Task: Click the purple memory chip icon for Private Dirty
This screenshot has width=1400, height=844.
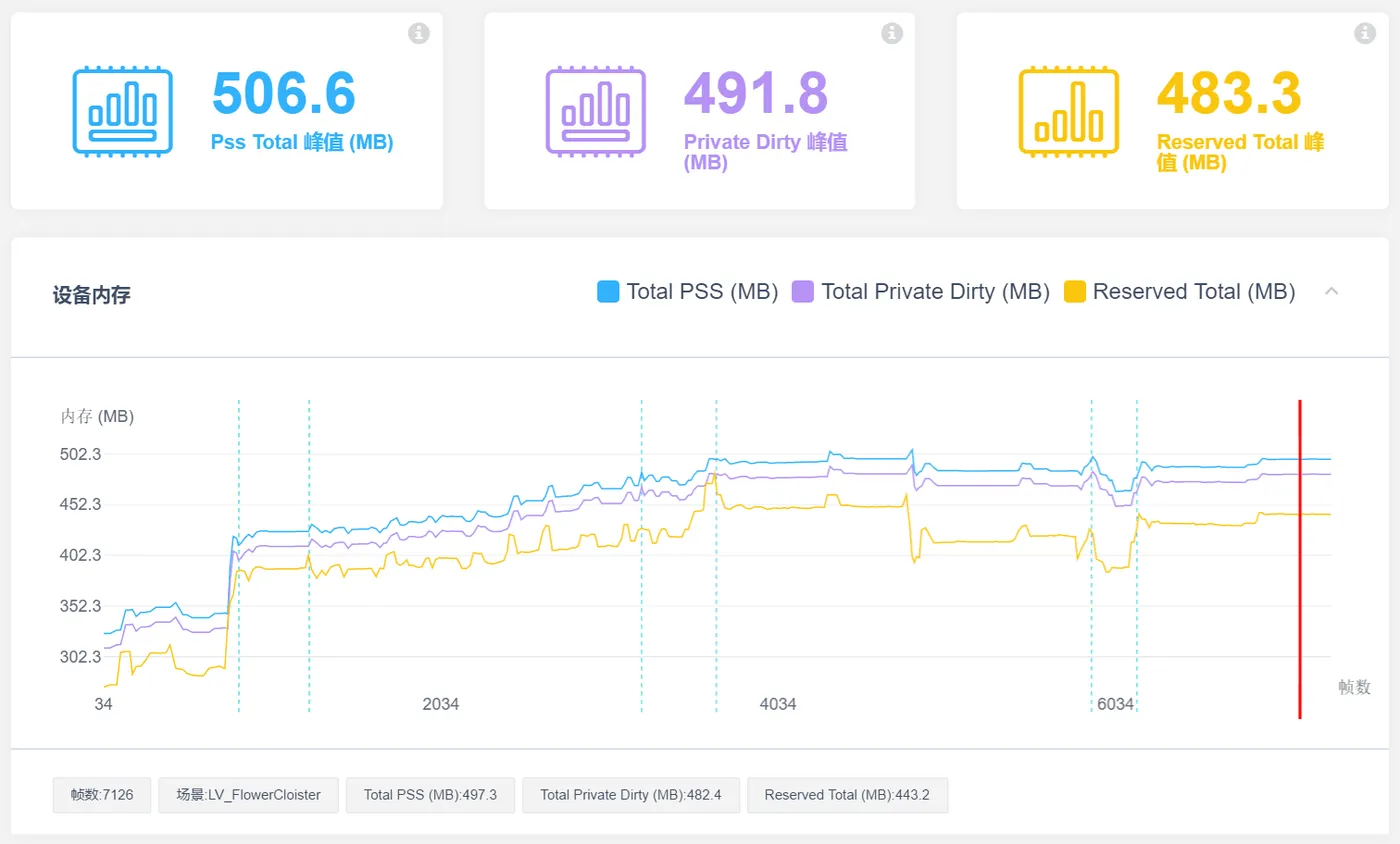Action: pos(595,111)
